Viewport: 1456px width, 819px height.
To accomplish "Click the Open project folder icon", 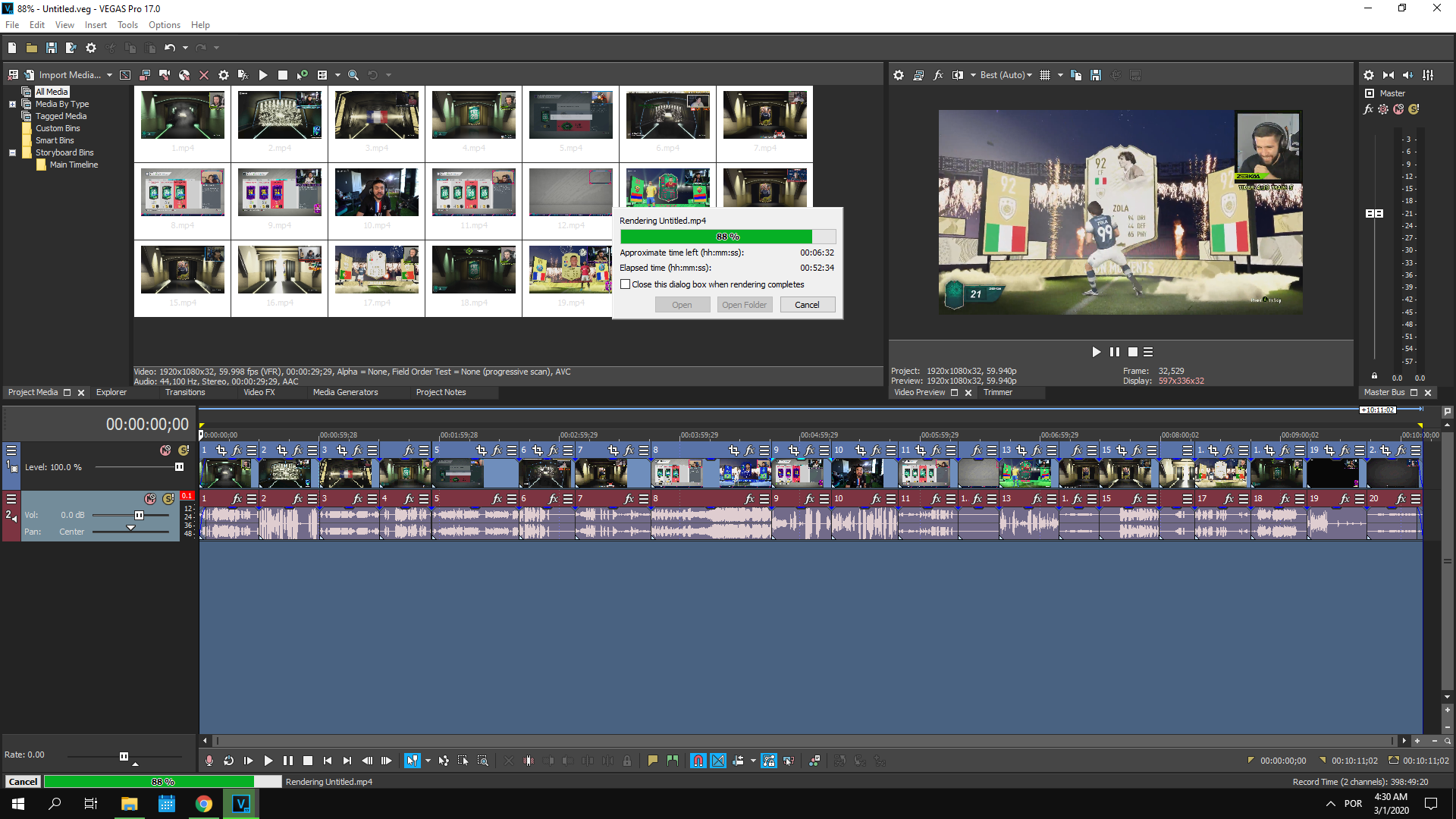I will point(32,48).
